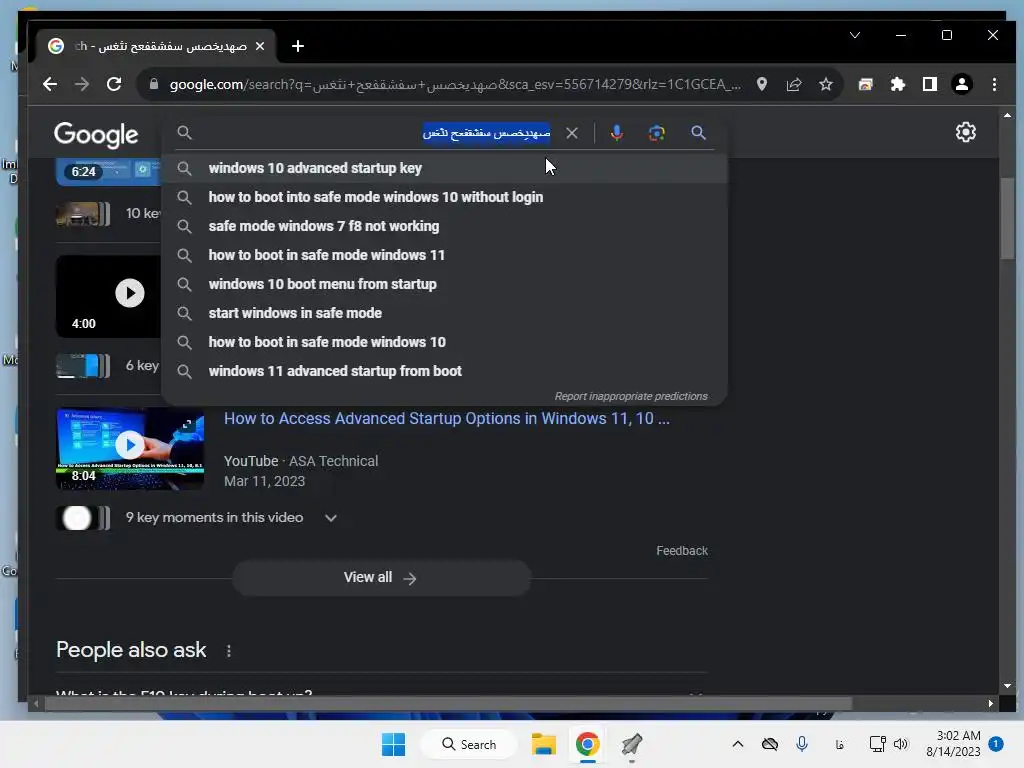The image size is (1024, 768).
Task: Click taskbar microphone tray icon
Action: 802,744
